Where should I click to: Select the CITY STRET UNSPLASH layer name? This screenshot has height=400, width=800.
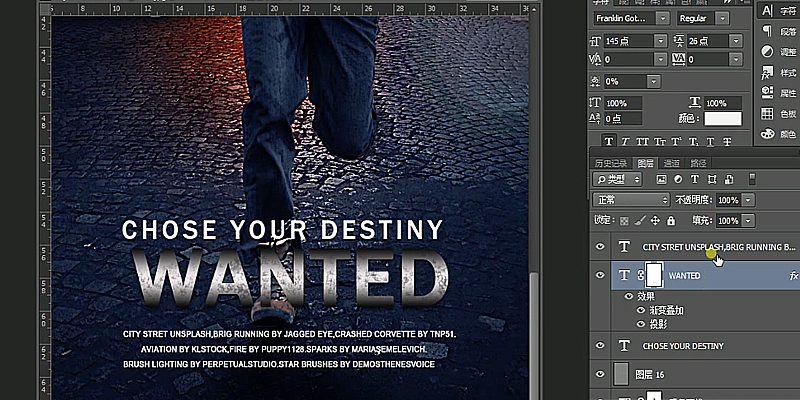719,247
